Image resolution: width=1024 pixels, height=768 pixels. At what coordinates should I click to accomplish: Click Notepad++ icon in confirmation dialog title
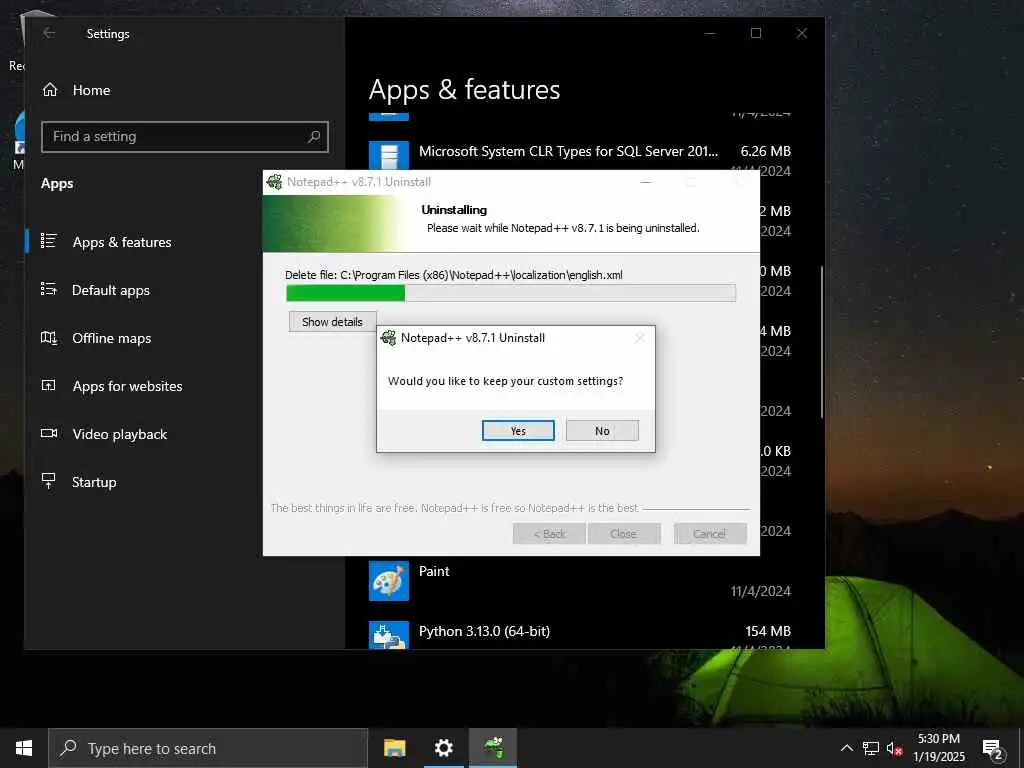(x=389, y=338)
